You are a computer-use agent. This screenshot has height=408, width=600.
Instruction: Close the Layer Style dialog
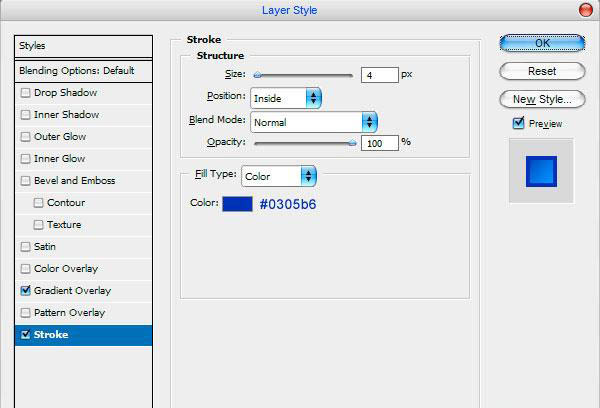pos(585,10)
